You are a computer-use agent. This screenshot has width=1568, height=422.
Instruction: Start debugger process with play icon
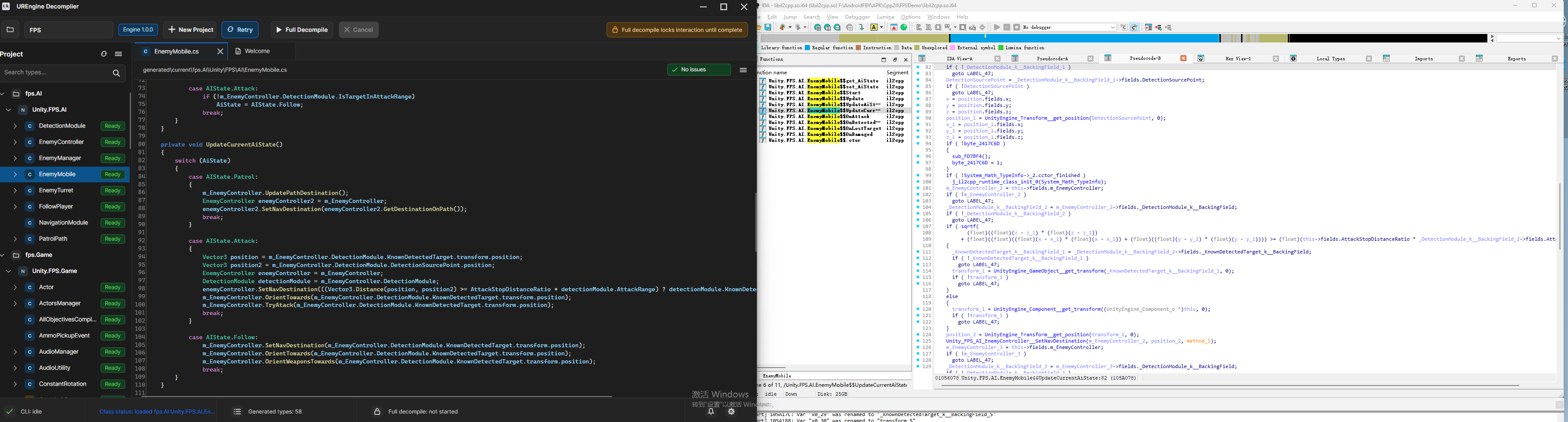[x=997, y=28]
